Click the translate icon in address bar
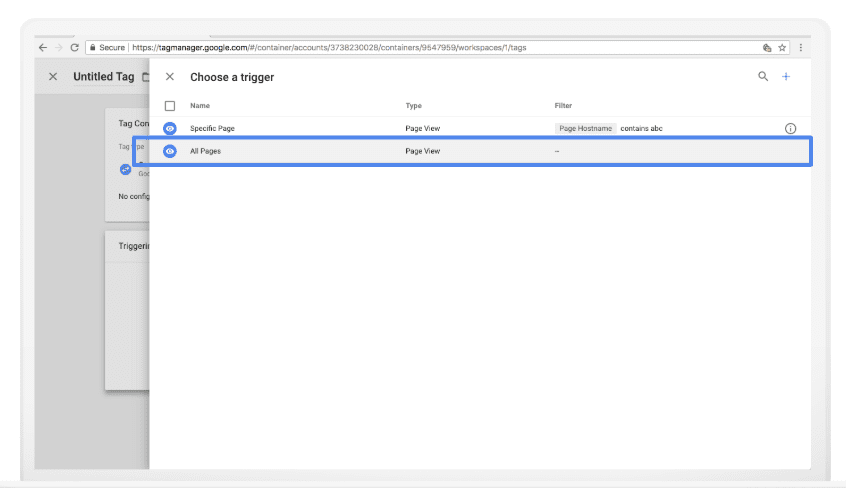This screenshot has height=488, width=846. click(x=766, y=47)
